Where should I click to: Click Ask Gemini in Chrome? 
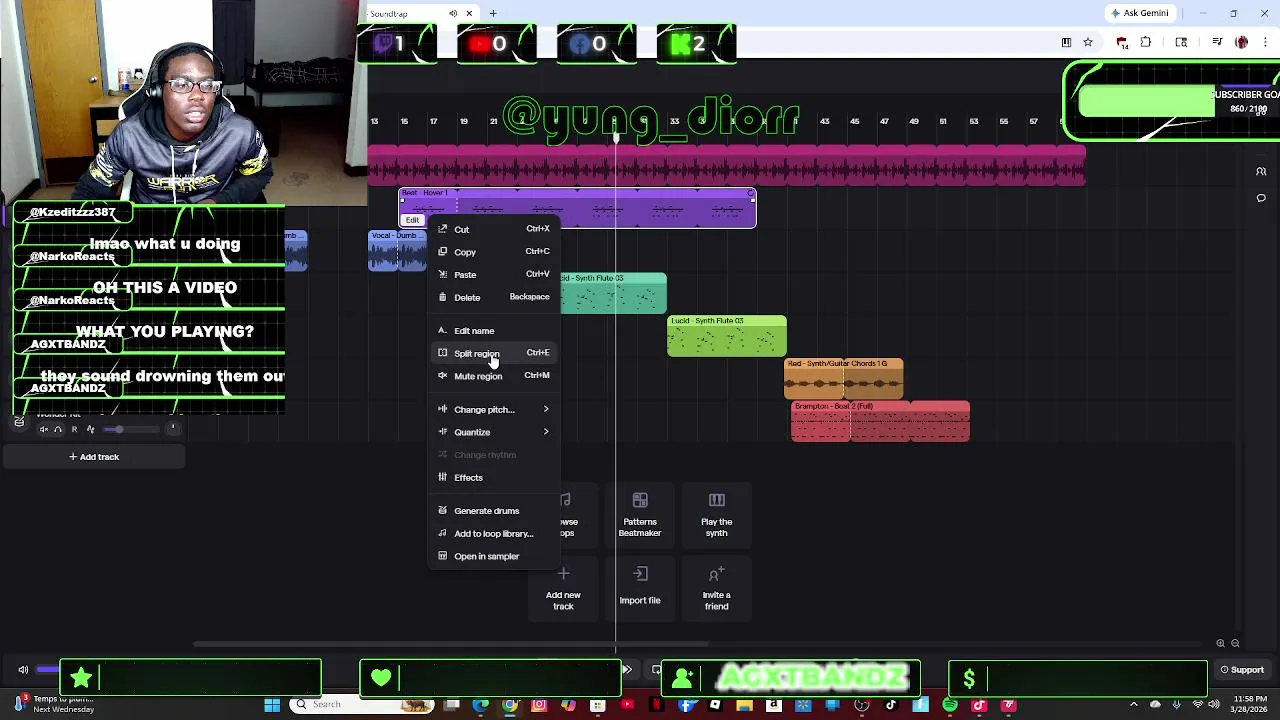[x=1139, y=13]
